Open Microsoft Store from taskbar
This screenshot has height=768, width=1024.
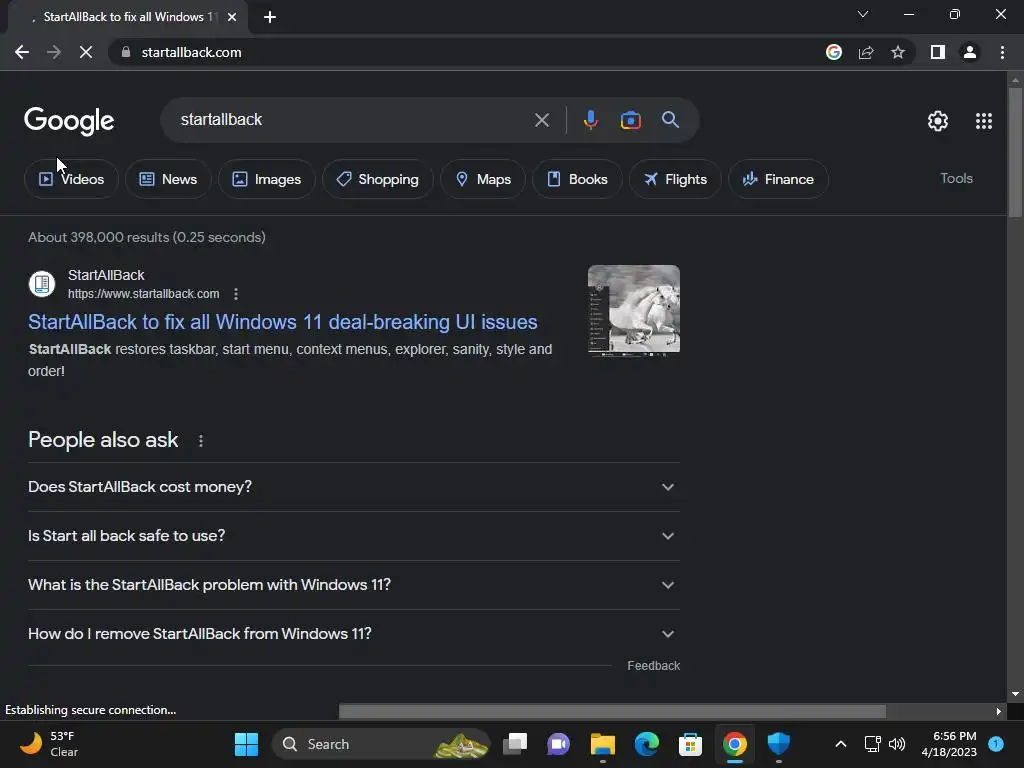click(690, 744)
